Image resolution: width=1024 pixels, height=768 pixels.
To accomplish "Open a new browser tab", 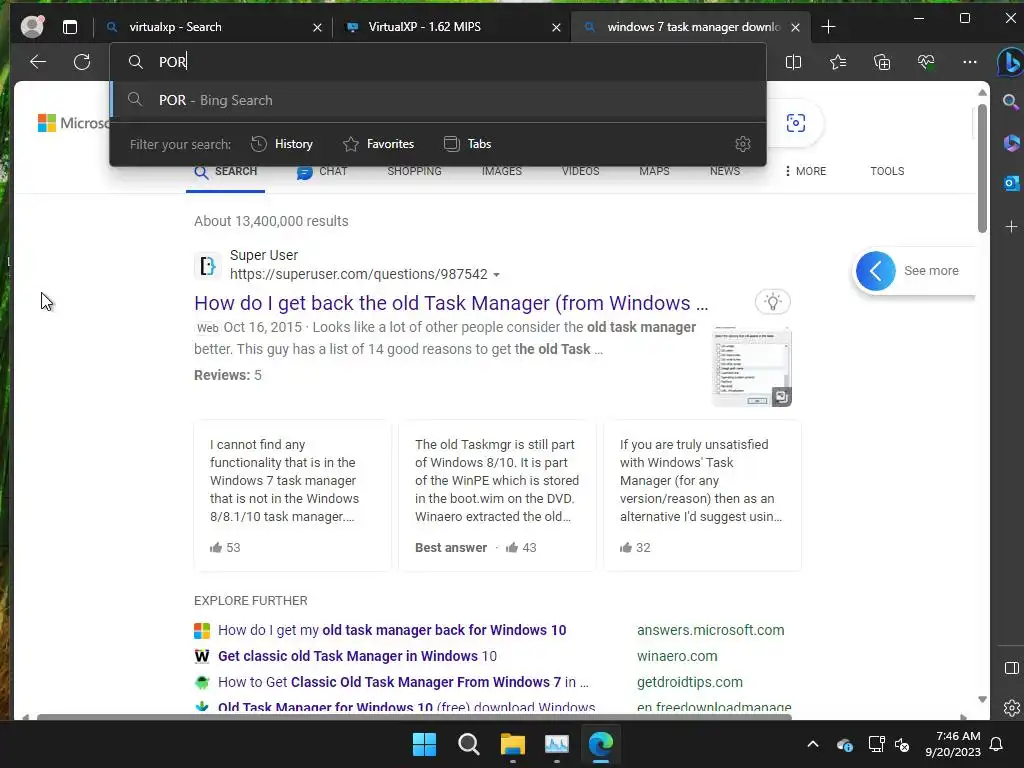I will (x=828, y=27).
